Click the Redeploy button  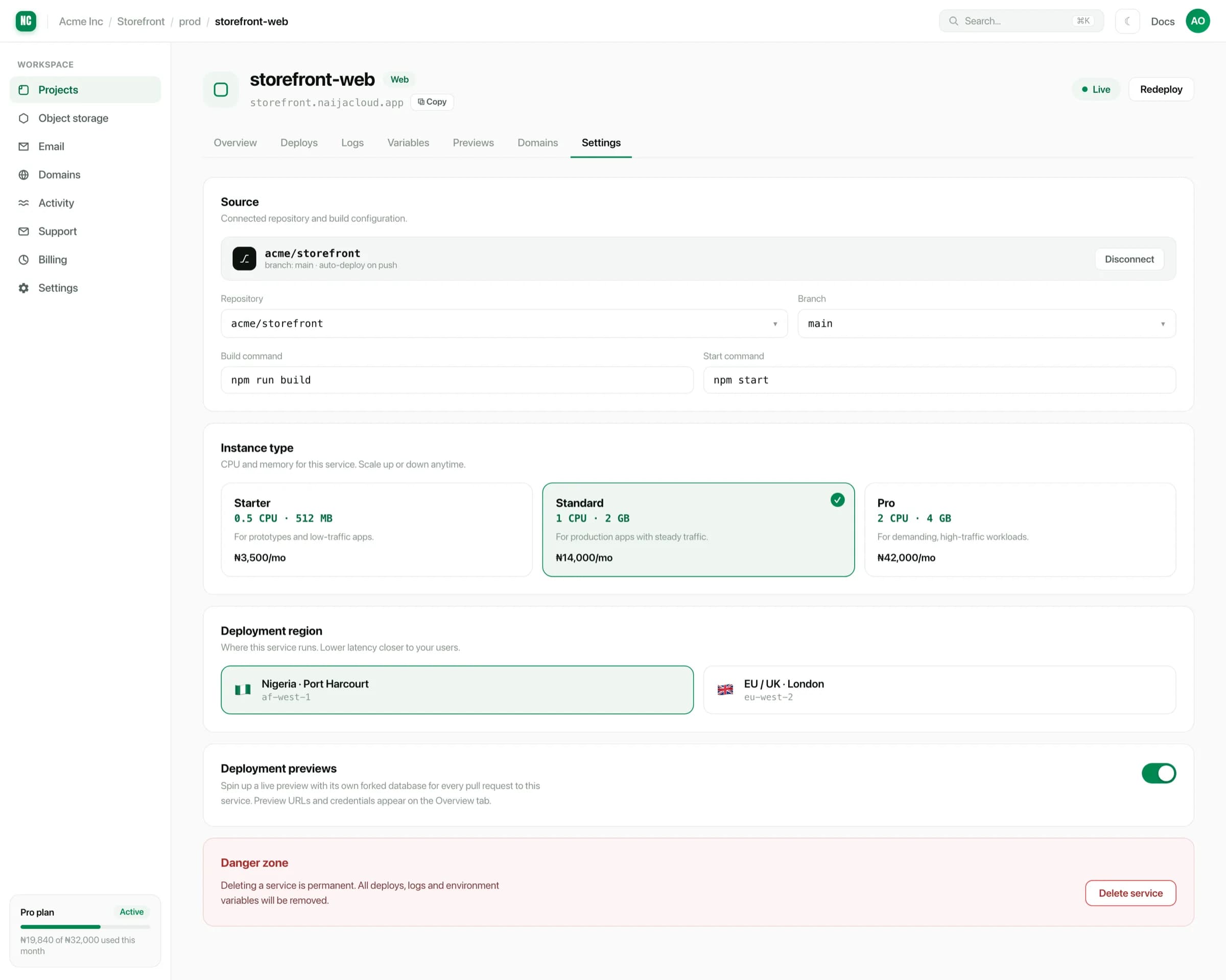click(1161, 89)
